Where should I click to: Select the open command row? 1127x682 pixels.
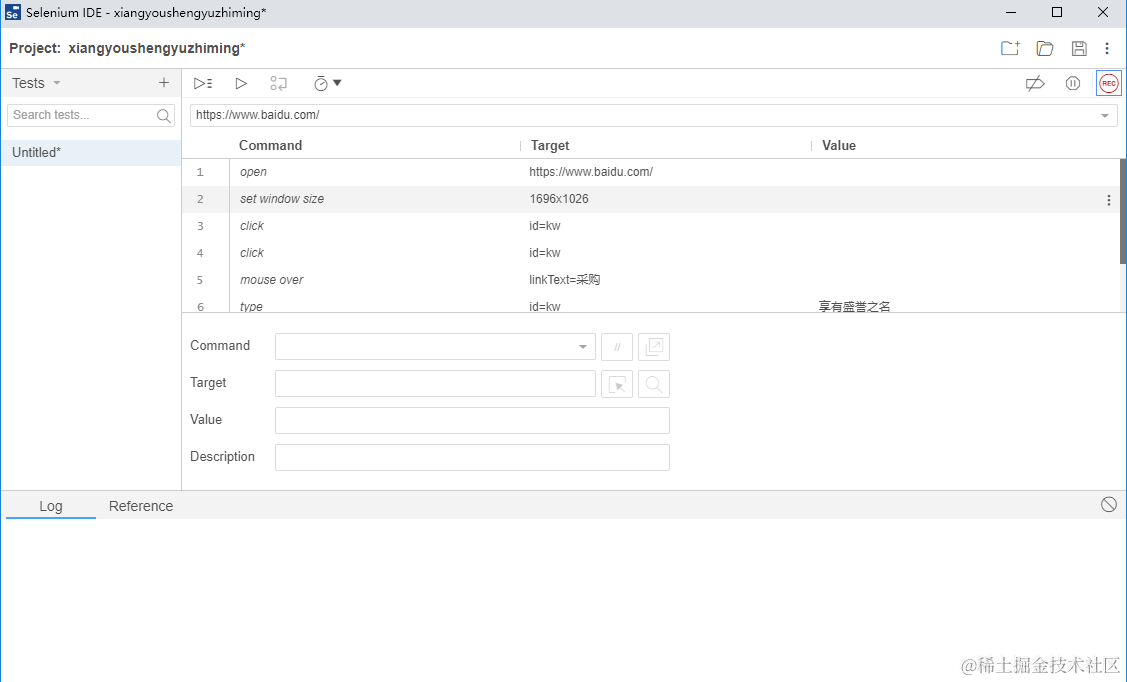651,172
